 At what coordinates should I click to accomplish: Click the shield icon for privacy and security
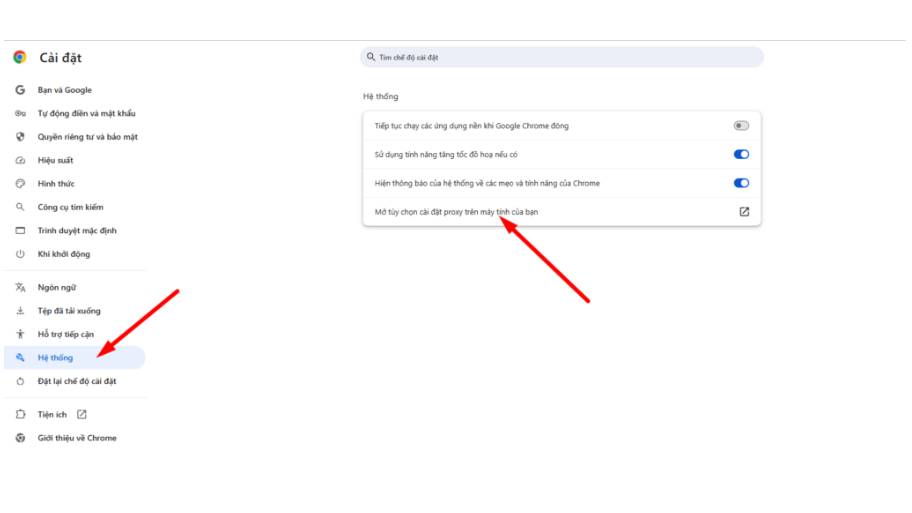click(20, 137)
